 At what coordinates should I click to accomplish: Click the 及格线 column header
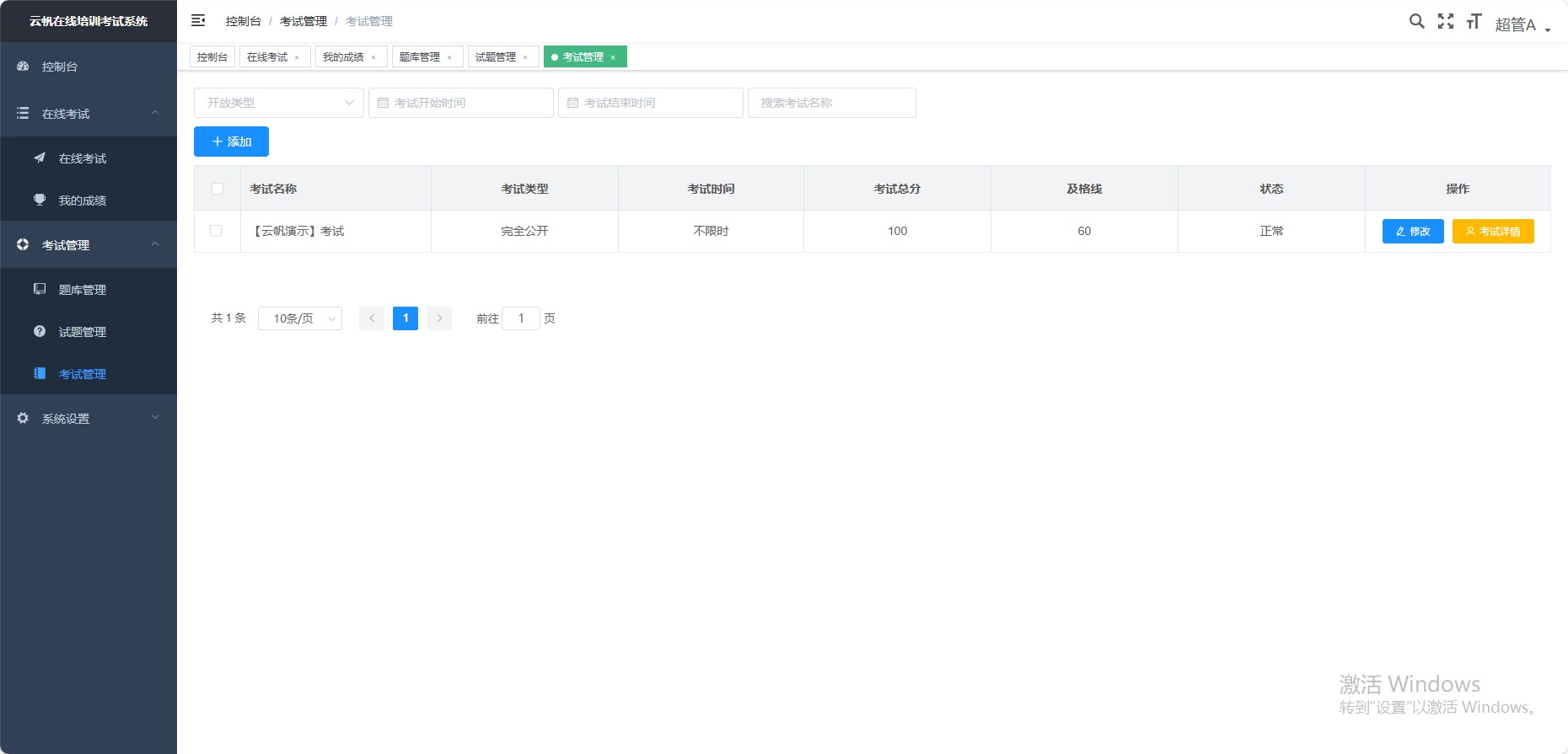coord(1084,189)
